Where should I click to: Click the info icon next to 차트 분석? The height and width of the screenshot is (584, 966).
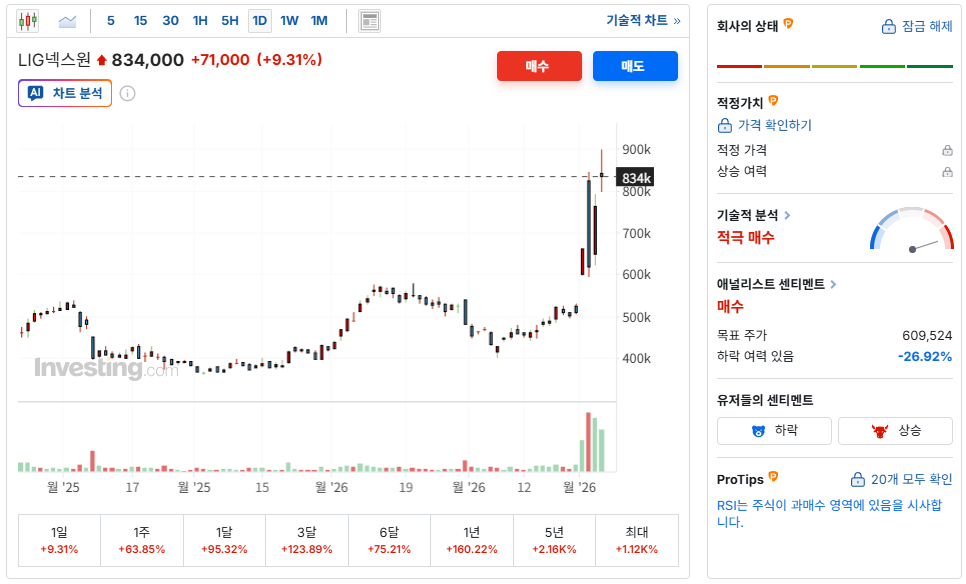tap(125, 93)
